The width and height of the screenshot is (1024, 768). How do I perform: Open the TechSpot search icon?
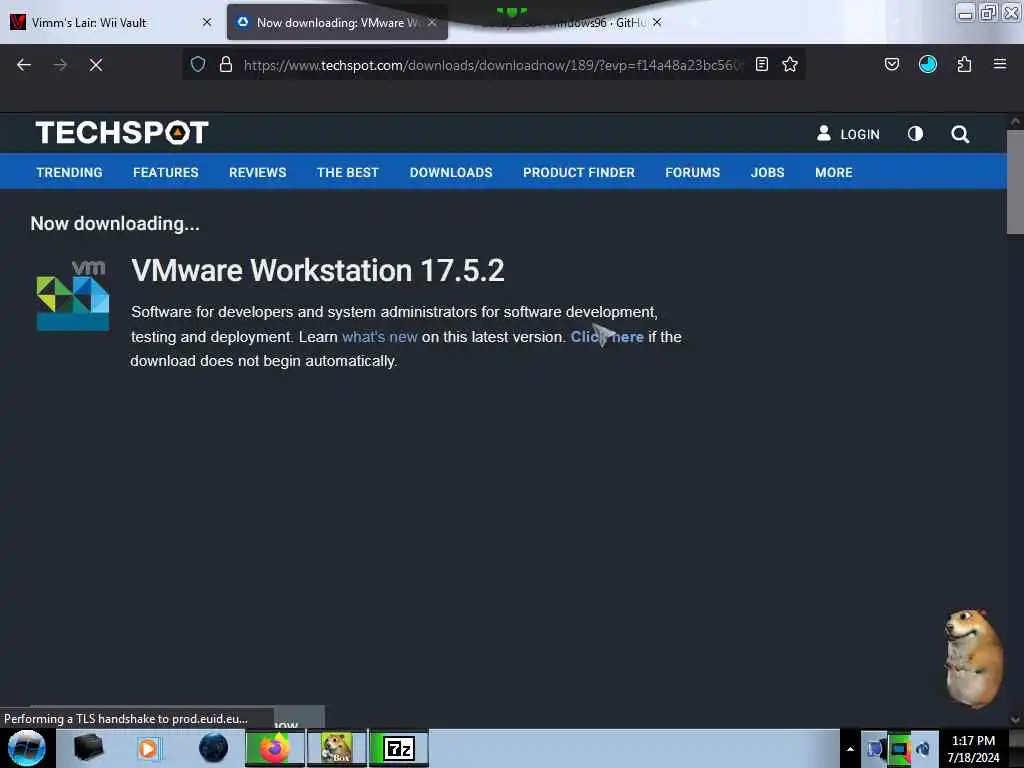click(960, 135)
